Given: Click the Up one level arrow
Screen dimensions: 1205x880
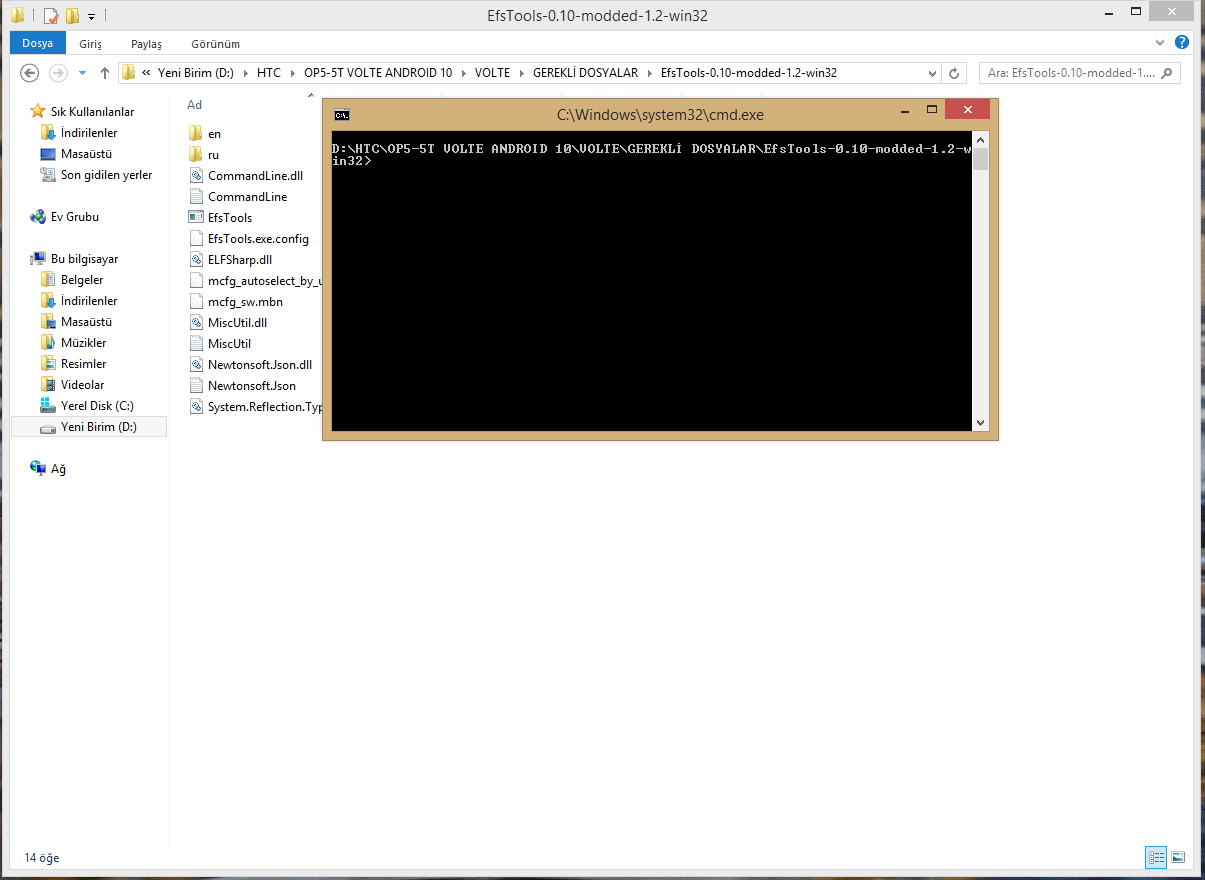Looking at the screenshot, I should coord(105,73).
